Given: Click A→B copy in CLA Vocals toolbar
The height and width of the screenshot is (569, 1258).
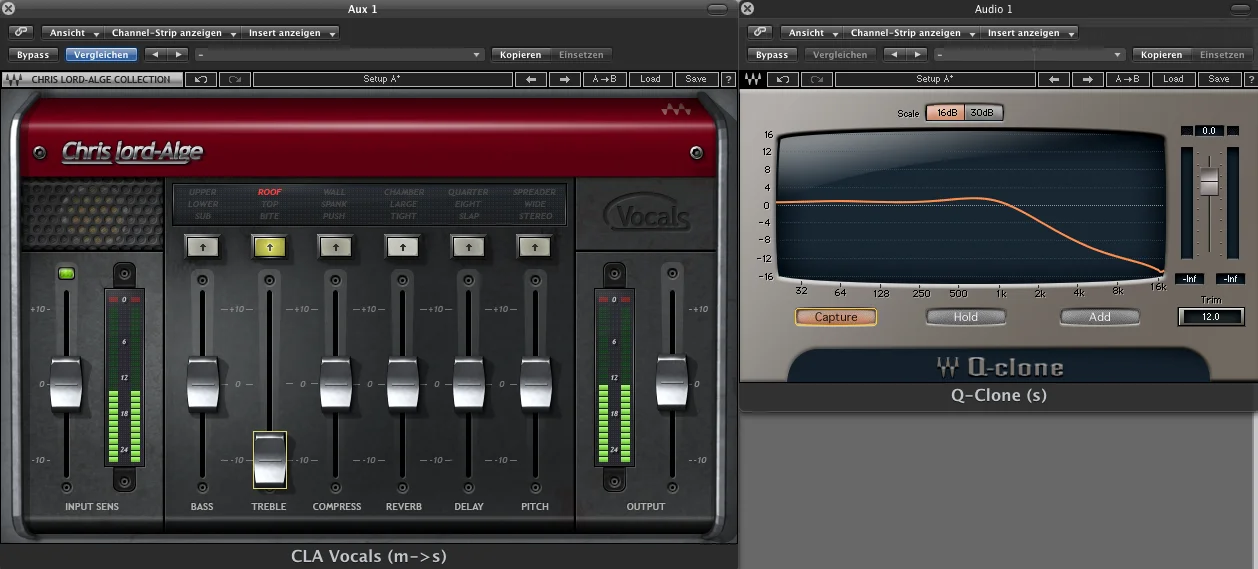Looking at the screenshot, I should coord(604,79).
